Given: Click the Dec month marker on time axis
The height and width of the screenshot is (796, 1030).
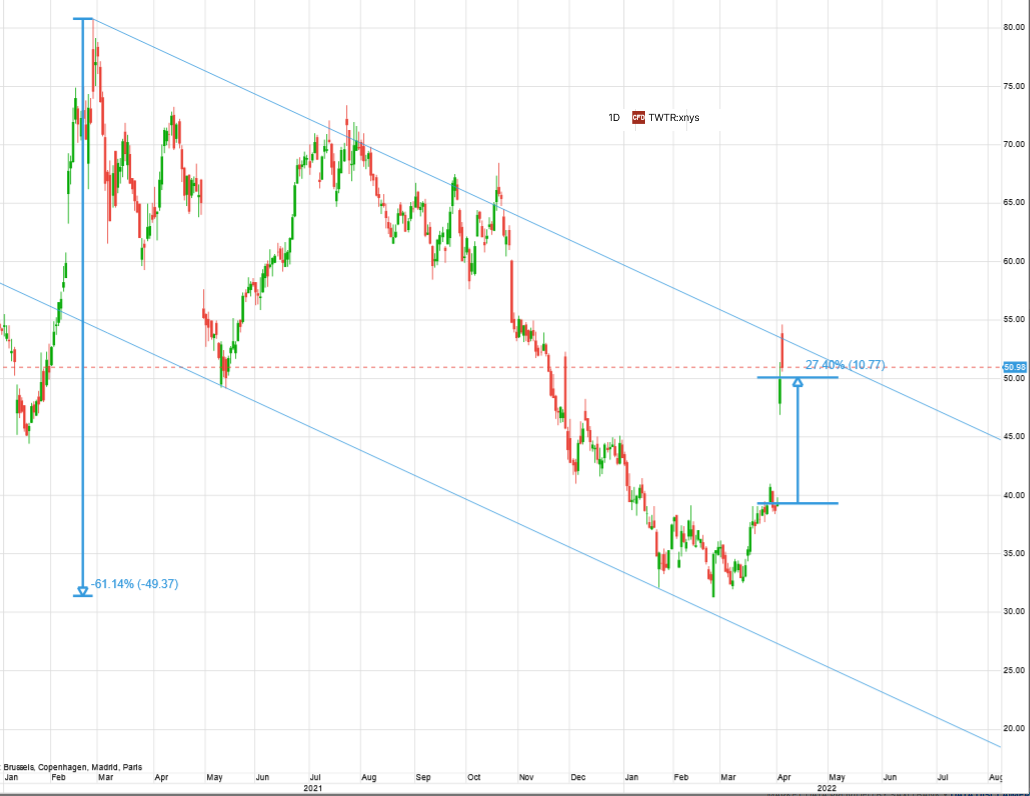Looking at the screenshot, I should pyautogui.click(x=577, y=776).
